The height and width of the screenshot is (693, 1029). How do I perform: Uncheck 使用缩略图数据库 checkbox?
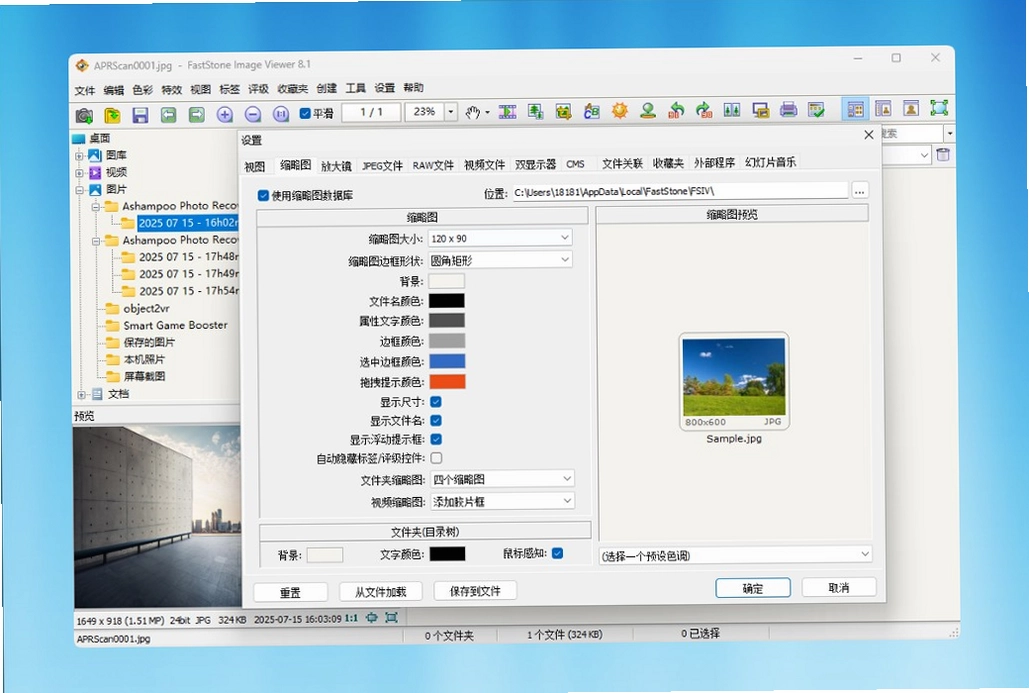(263, 196)
